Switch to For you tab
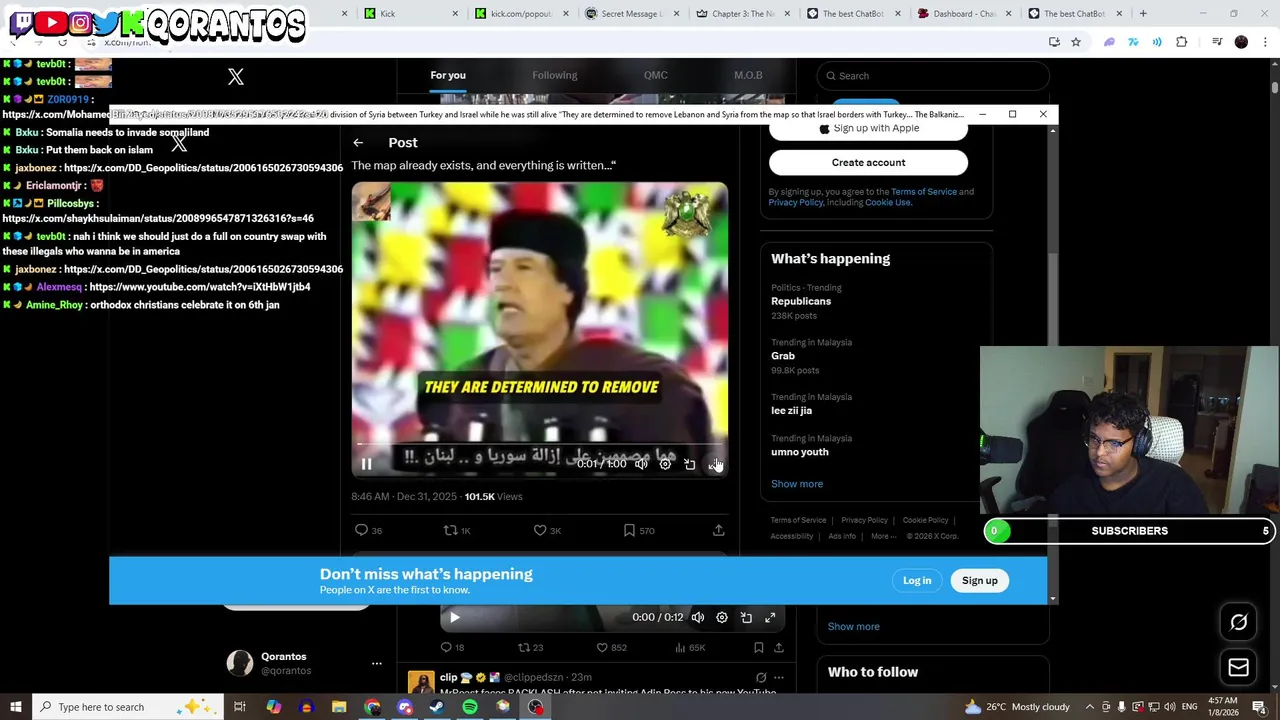1280x720 pixels. [448, 75]
